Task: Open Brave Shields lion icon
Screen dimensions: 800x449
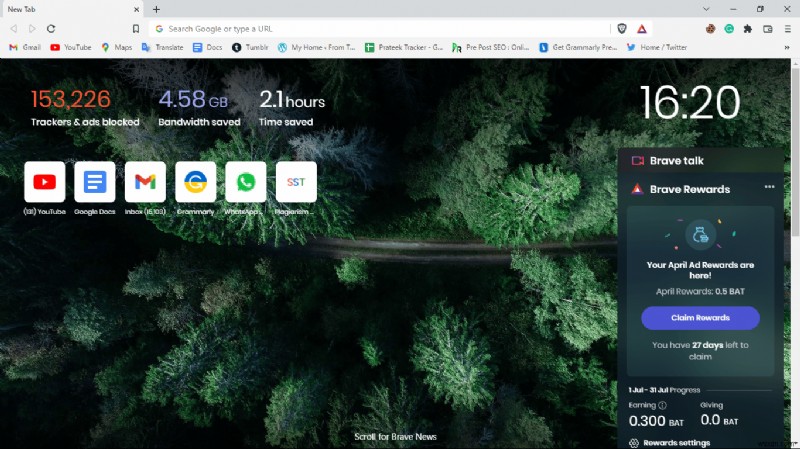Action: pyautogui.click(x=621, y=29)
